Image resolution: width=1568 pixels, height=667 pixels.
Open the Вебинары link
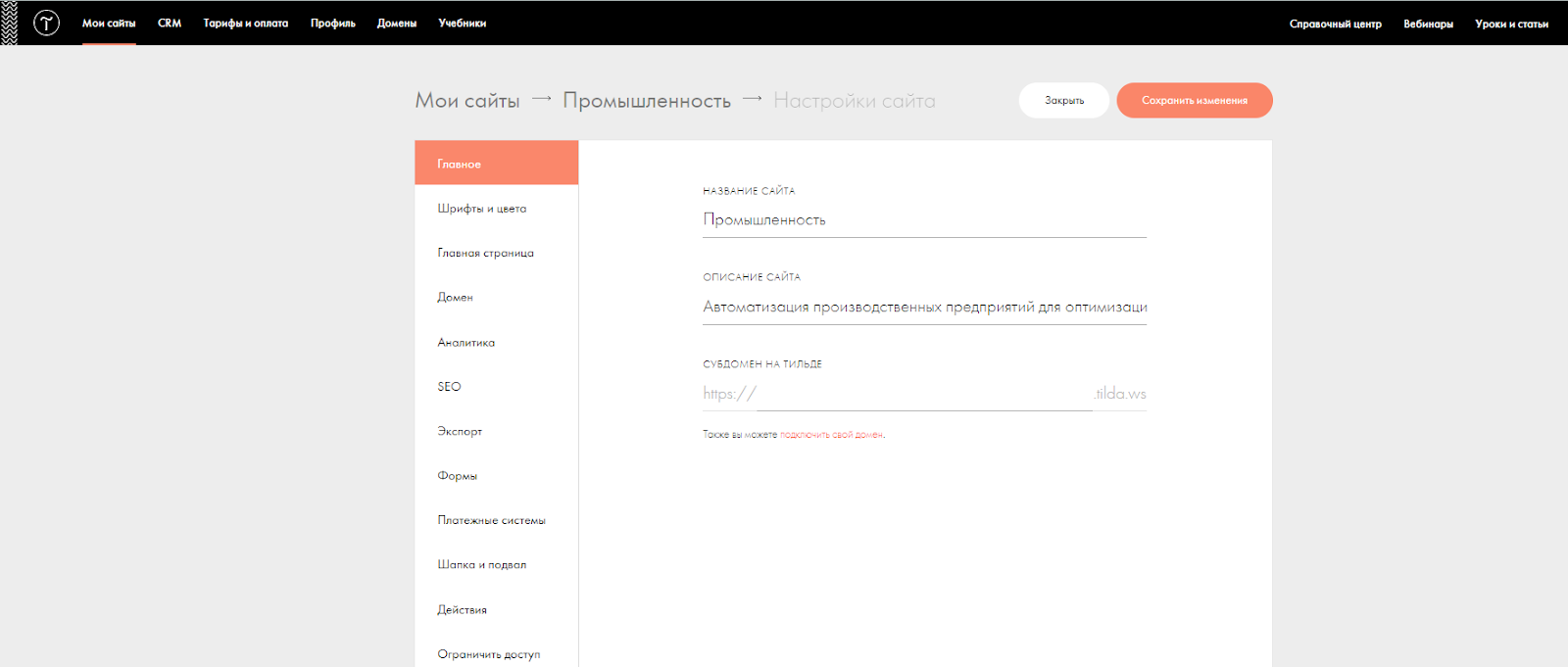click(x=1428, y=24)
